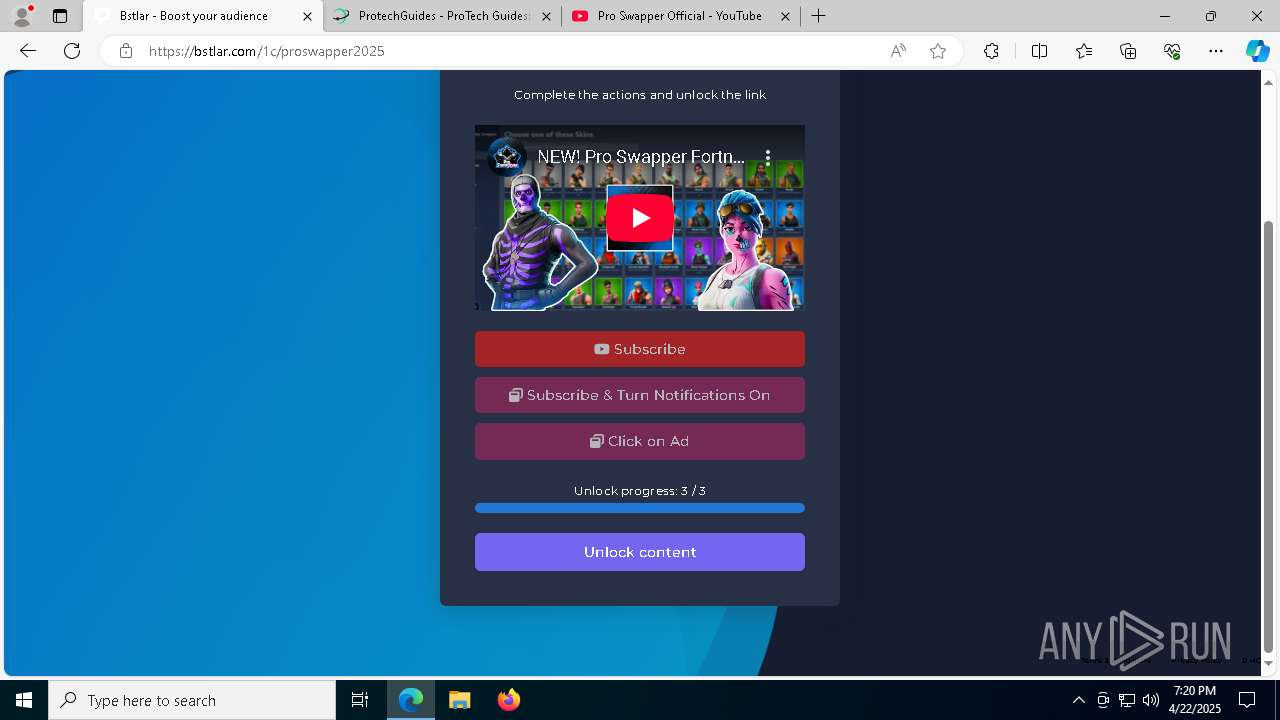The image size is (1280, 720).
Task: Open video title NEW! Pro Swapper Fortn...
Action: pyautogui.click(x=641, y=157)
